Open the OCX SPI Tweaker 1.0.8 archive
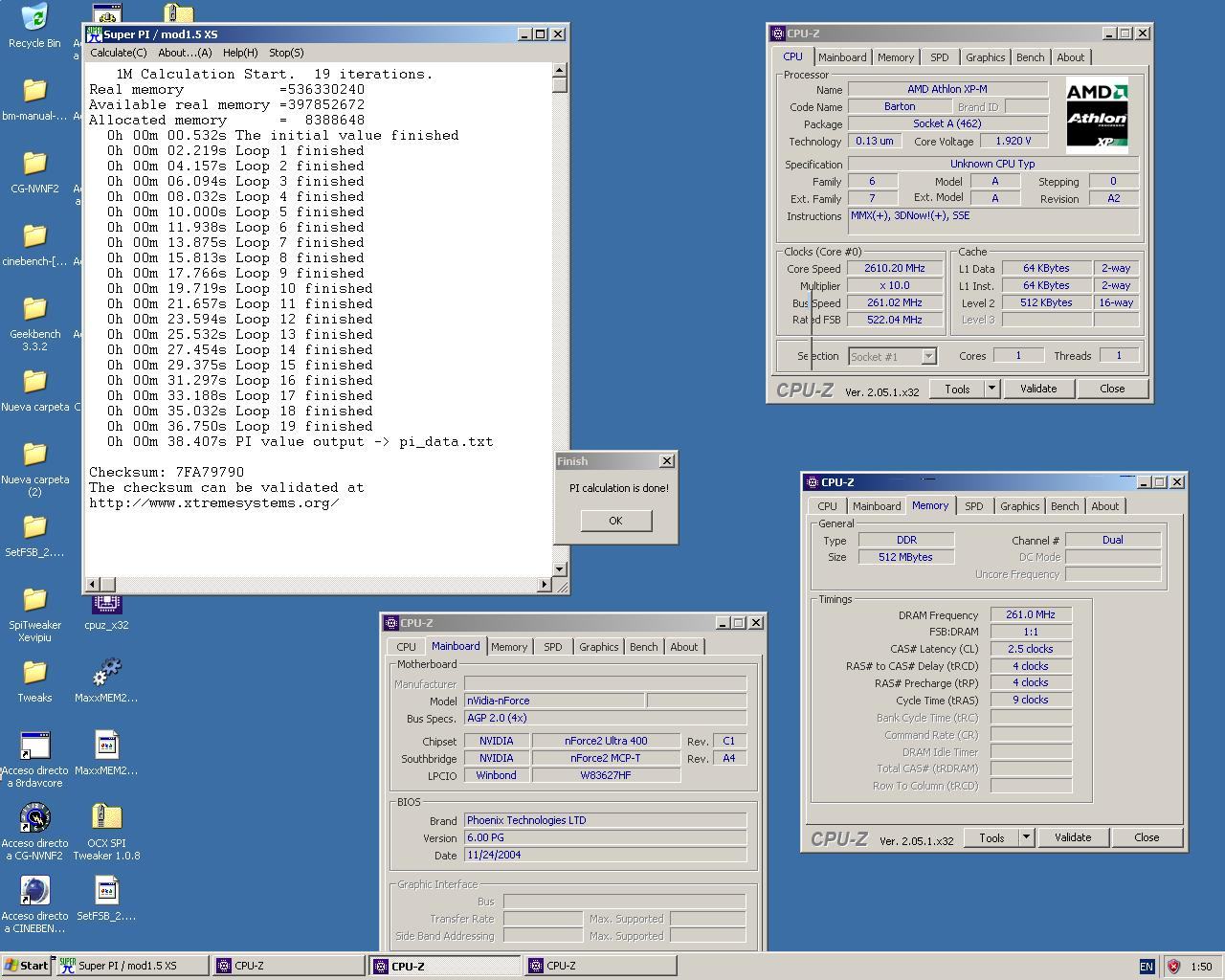The width and height of the screenshot is (1225, 980). 106,818
